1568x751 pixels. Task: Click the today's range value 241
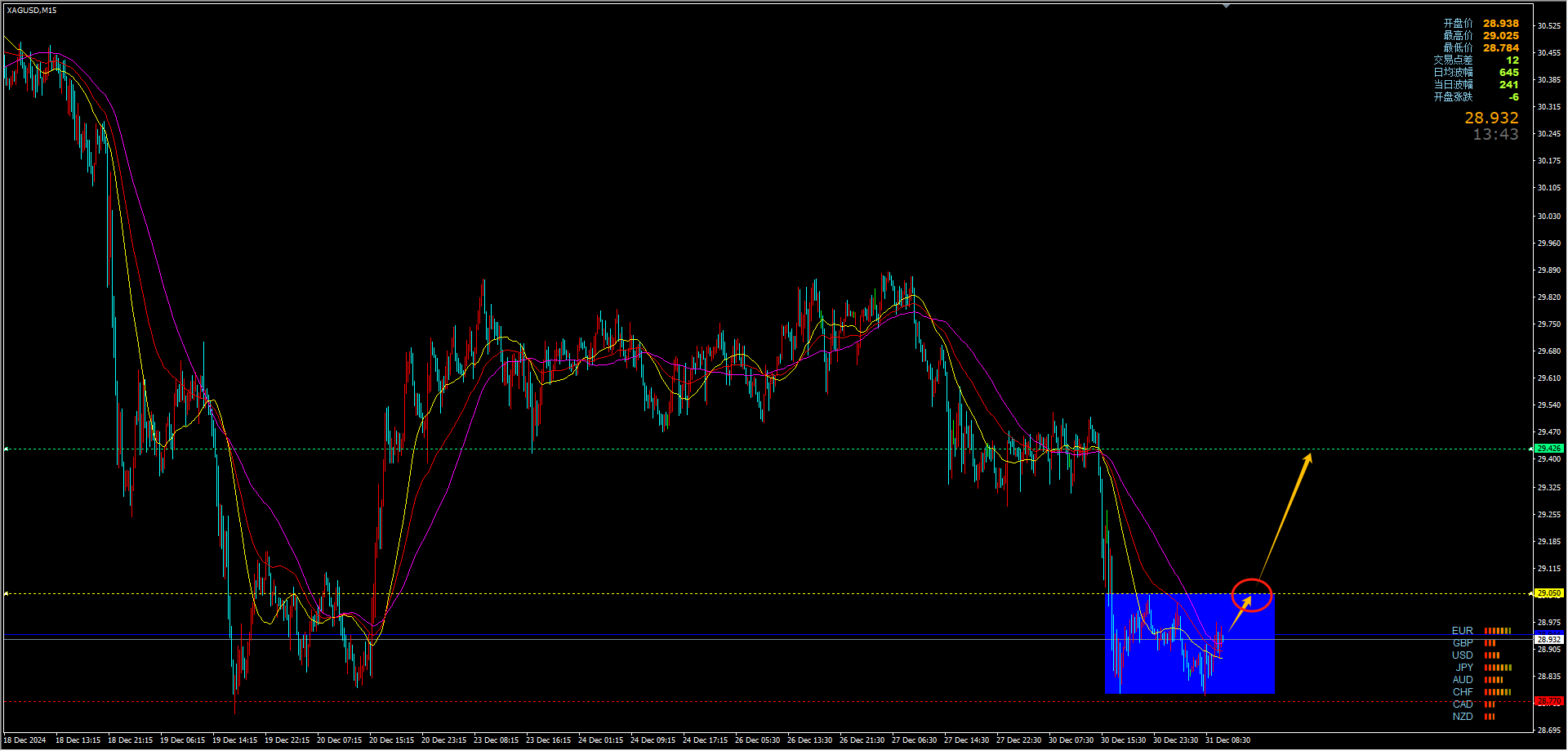pyautogui.click(x=1509, y=85)
